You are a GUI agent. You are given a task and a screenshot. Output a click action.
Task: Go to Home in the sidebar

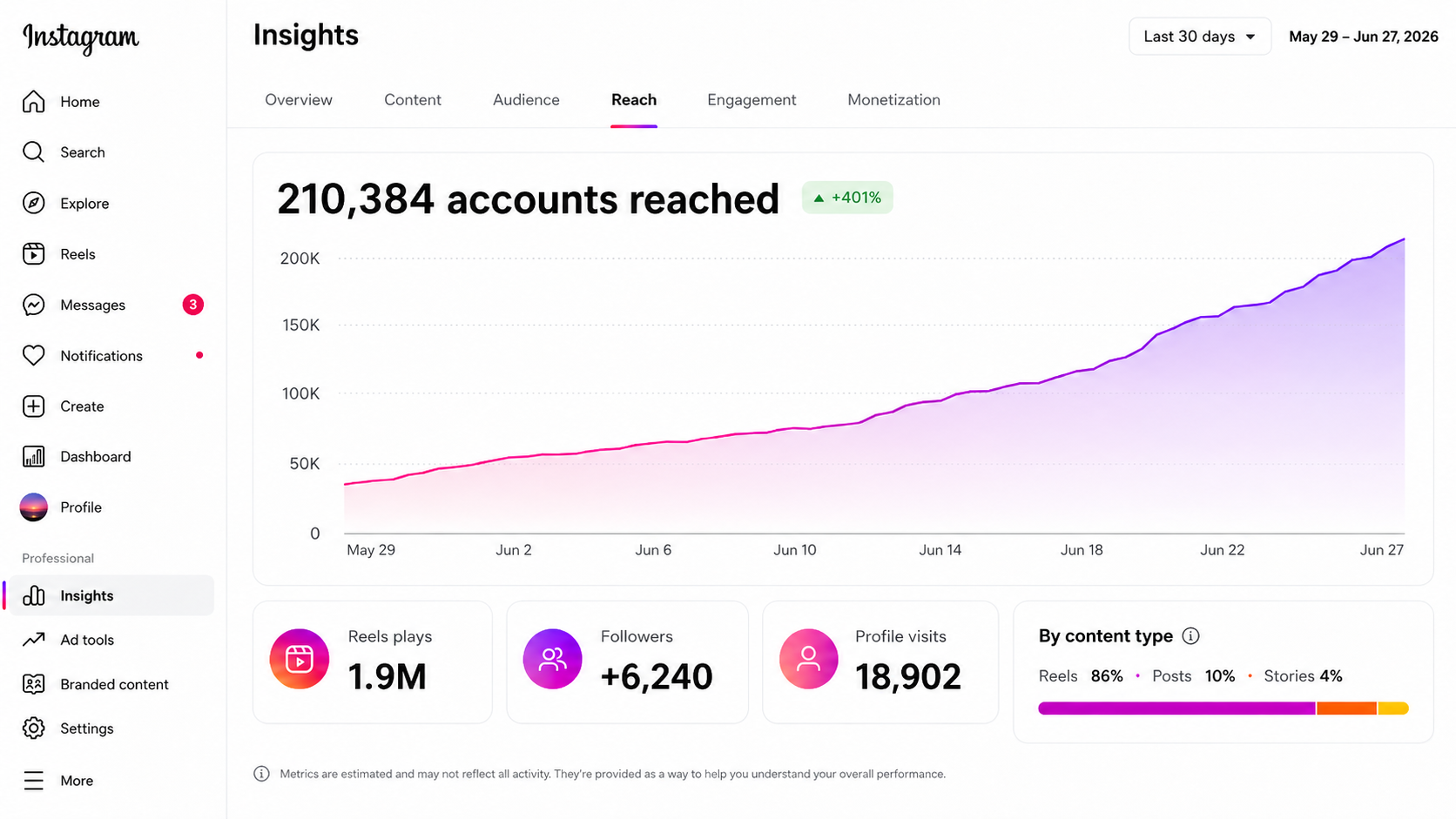(80, 102)
